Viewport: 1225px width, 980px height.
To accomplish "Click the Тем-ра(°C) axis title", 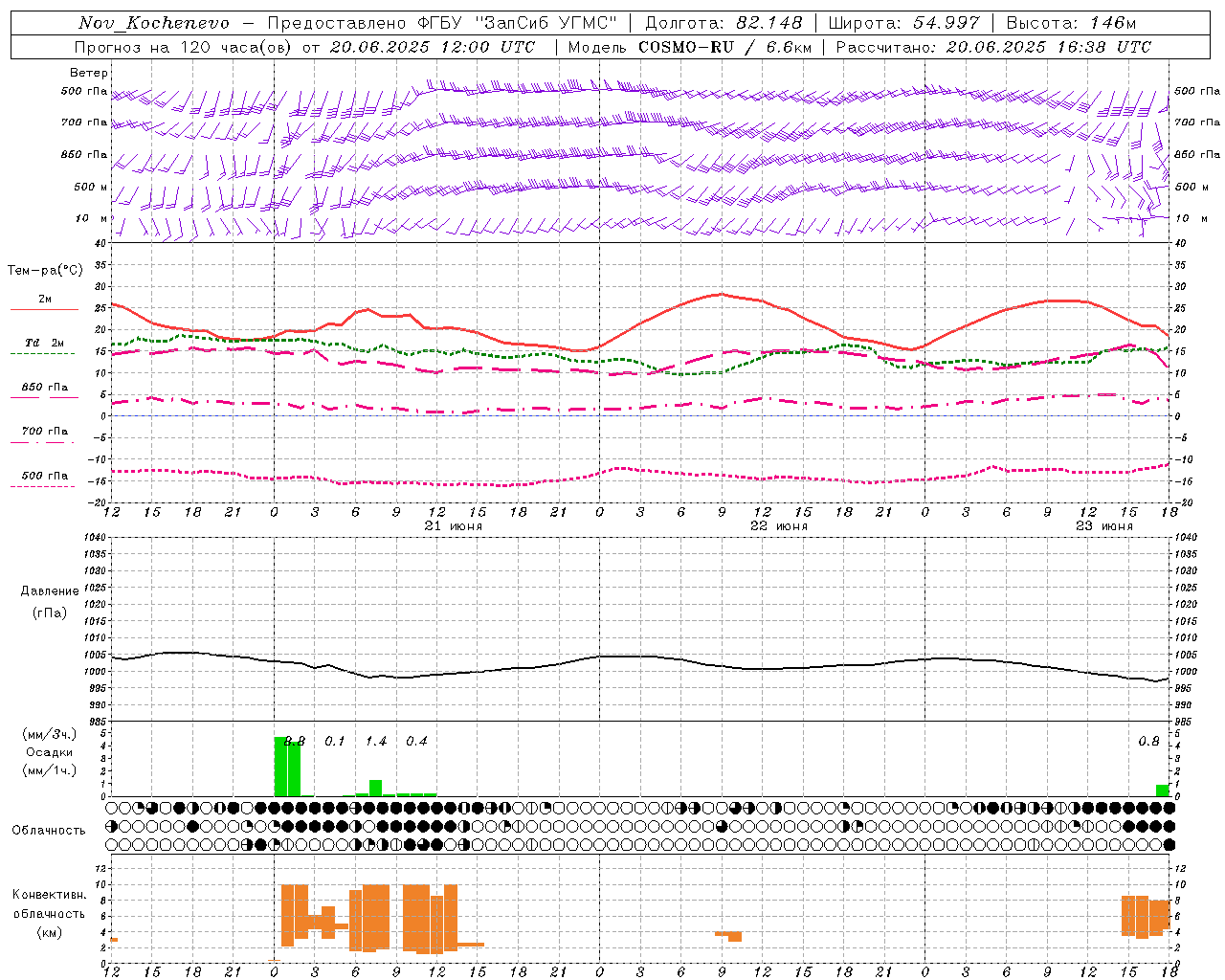I will click(x=45, y=271).
